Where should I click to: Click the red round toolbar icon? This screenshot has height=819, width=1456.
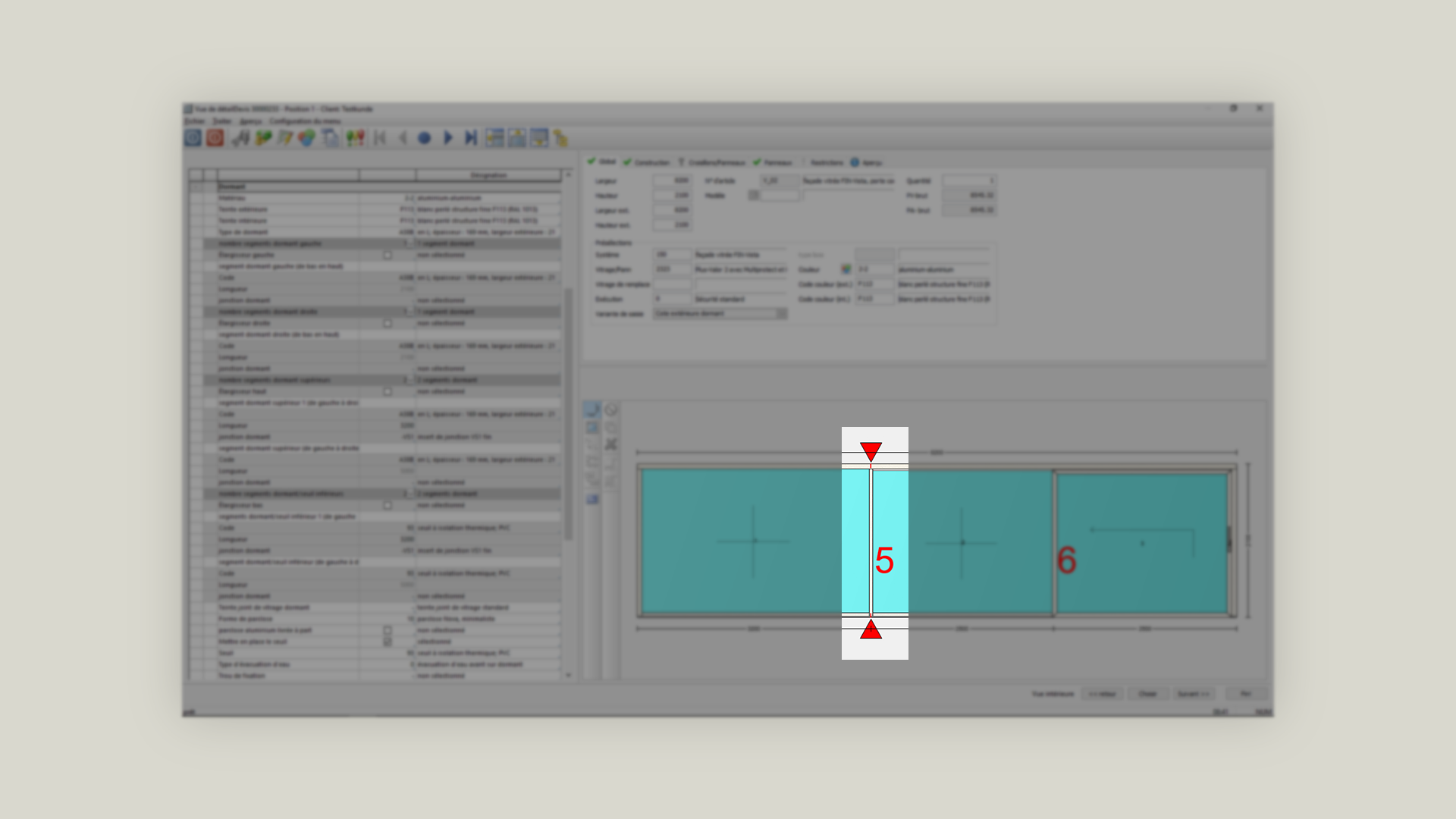(215, 137)
